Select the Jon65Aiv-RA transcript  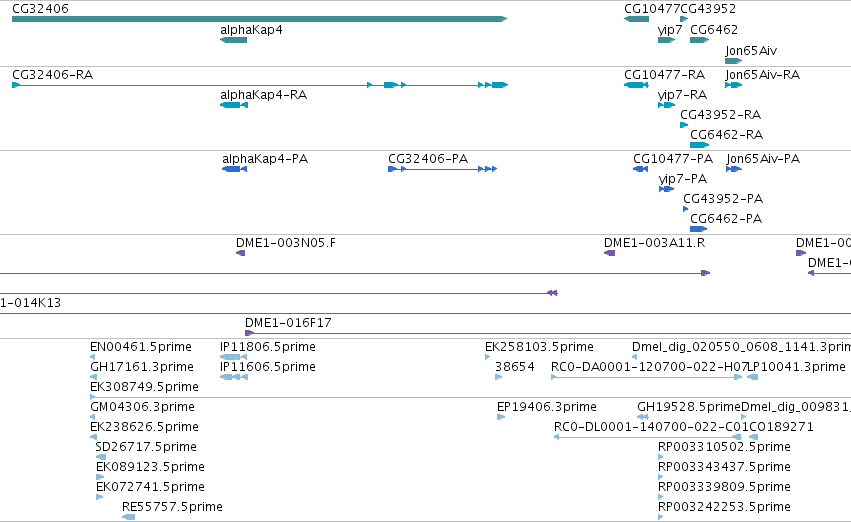(733, 85)
